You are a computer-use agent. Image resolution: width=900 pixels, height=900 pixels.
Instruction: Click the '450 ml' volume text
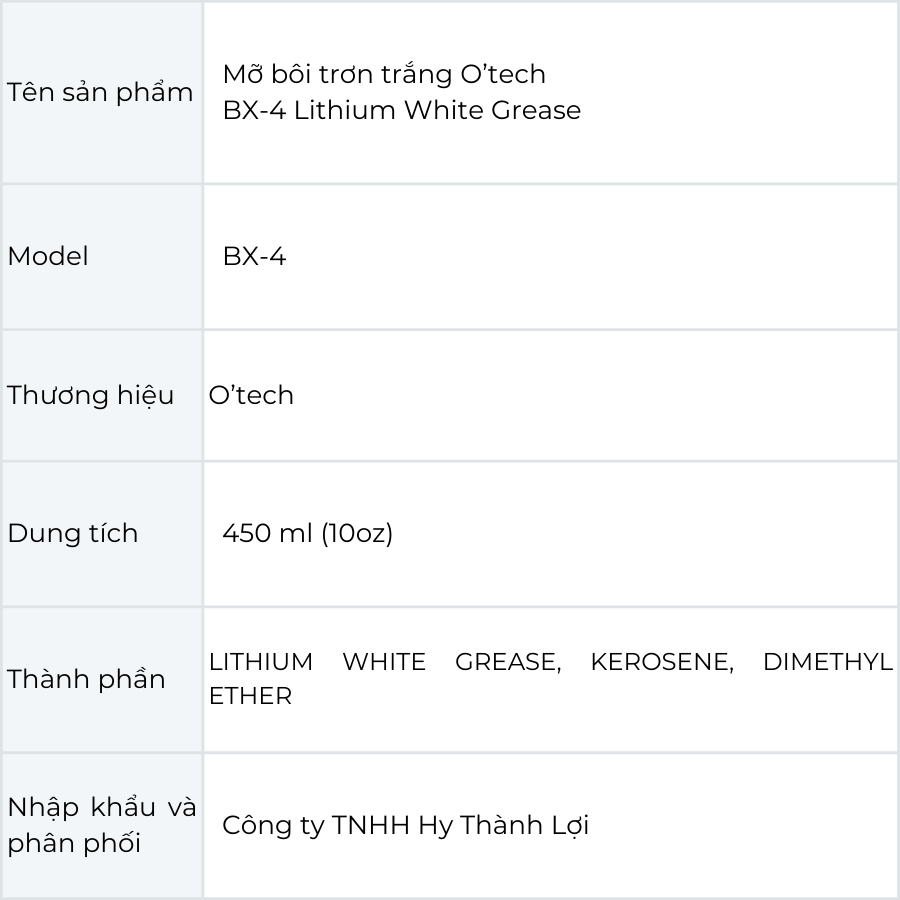tap(267, 533)
